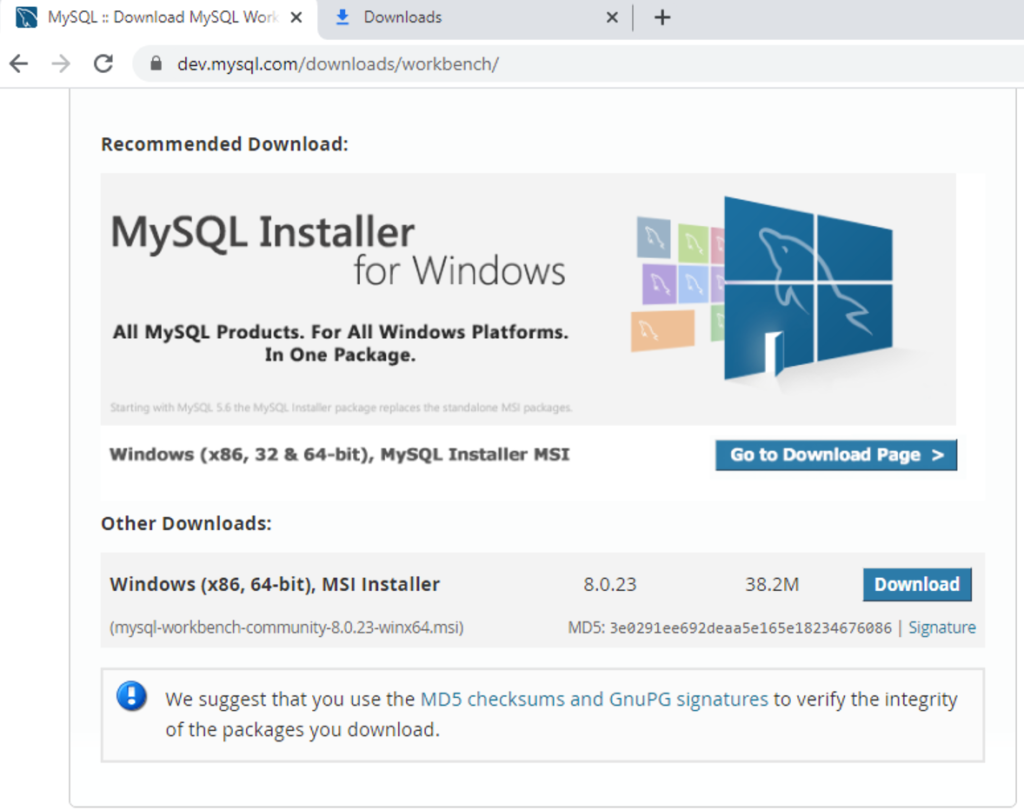Open a new tab with the plus icon
Screen dimensions: 1024x810
click(662, 18)
